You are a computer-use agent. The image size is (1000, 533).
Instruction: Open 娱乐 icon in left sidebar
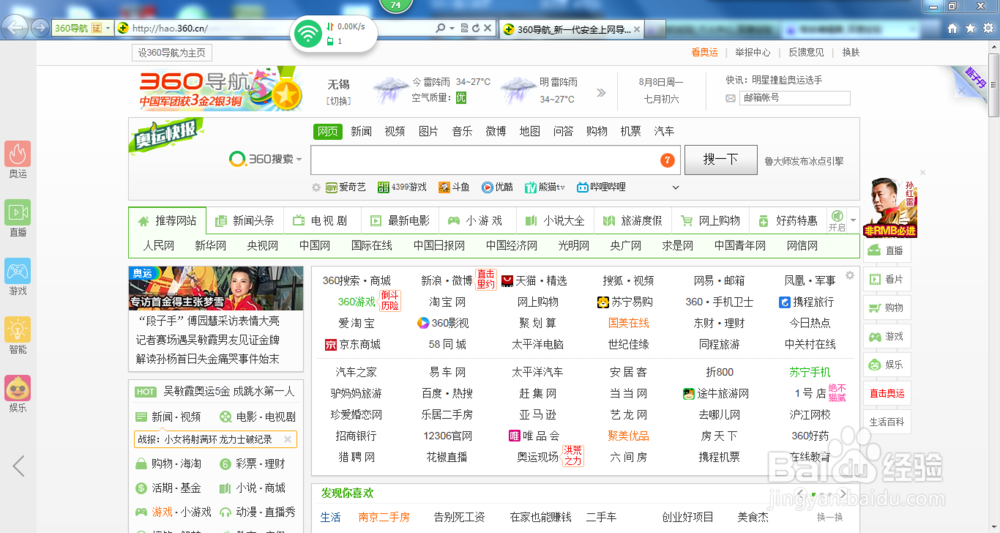pyautogui.click(x=18, y=388)
